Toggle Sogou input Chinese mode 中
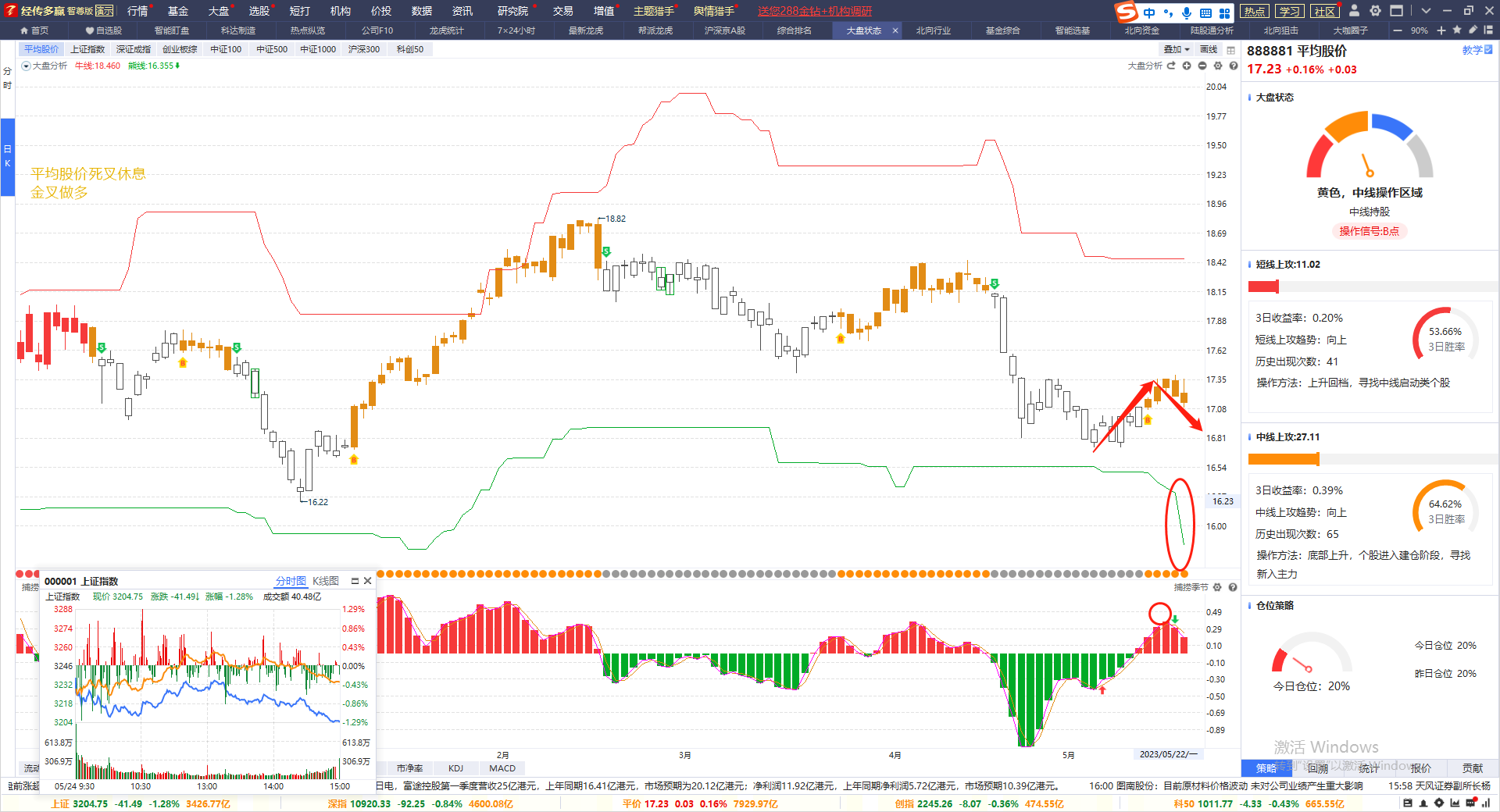The height and width of the screenshot is (812, 1500). [1149, 12]
